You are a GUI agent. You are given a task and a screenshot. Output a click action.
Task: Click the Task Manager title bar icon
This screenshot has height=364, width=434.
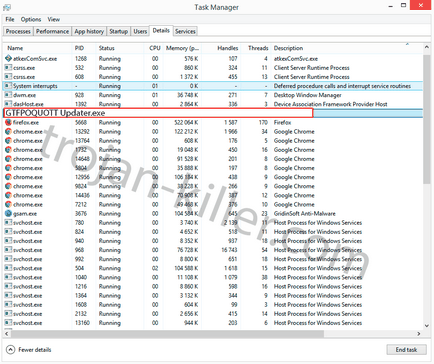click(x=7, y=7)
